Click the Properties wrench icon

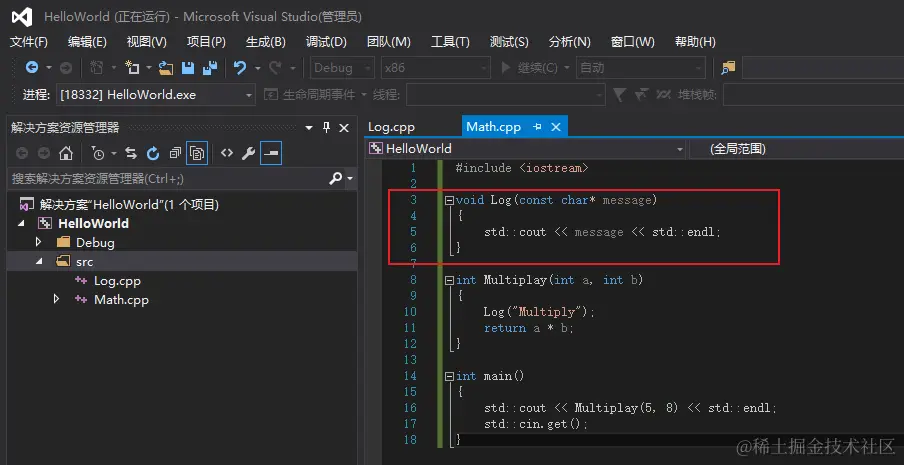pos(248,153)
